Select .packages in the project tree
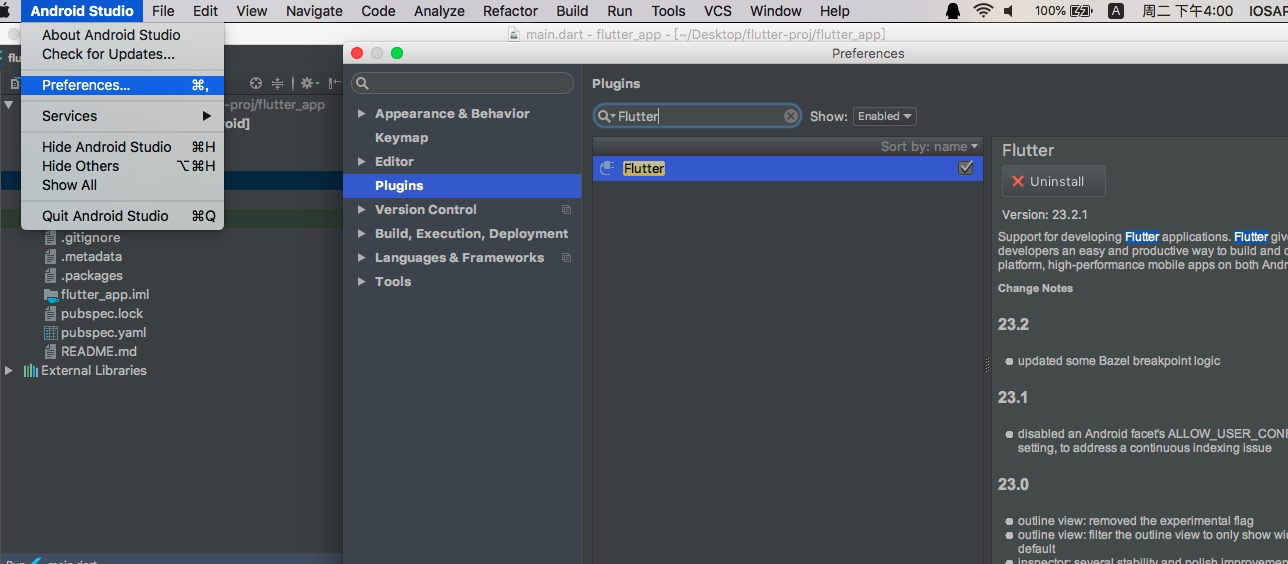The image size is (1288, 564). coord(91,276)
